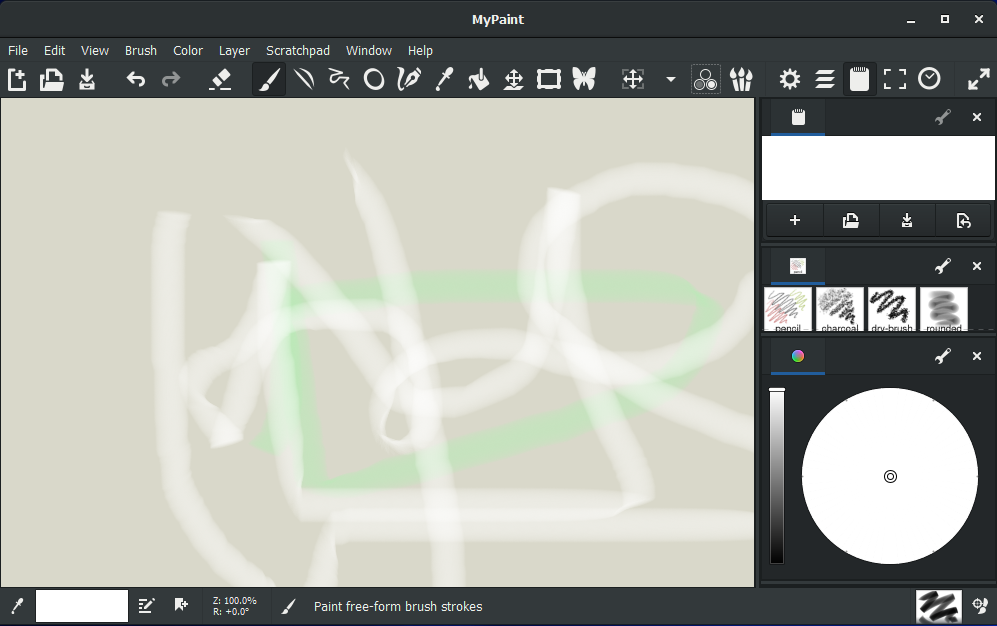Select the flood fill bucket tool
This screenshot has height=626, width=997.
(479, 80)
